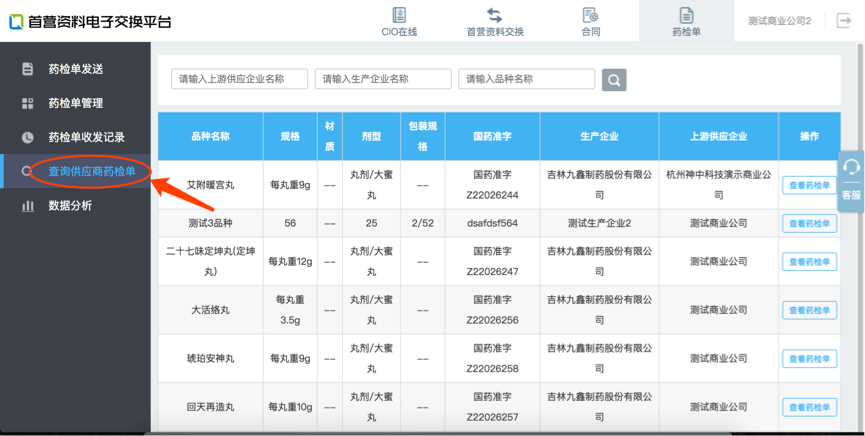Open 药检单管理 sidebar menu
The height and width of the screenshot is (436, 865).
point(75,103)
